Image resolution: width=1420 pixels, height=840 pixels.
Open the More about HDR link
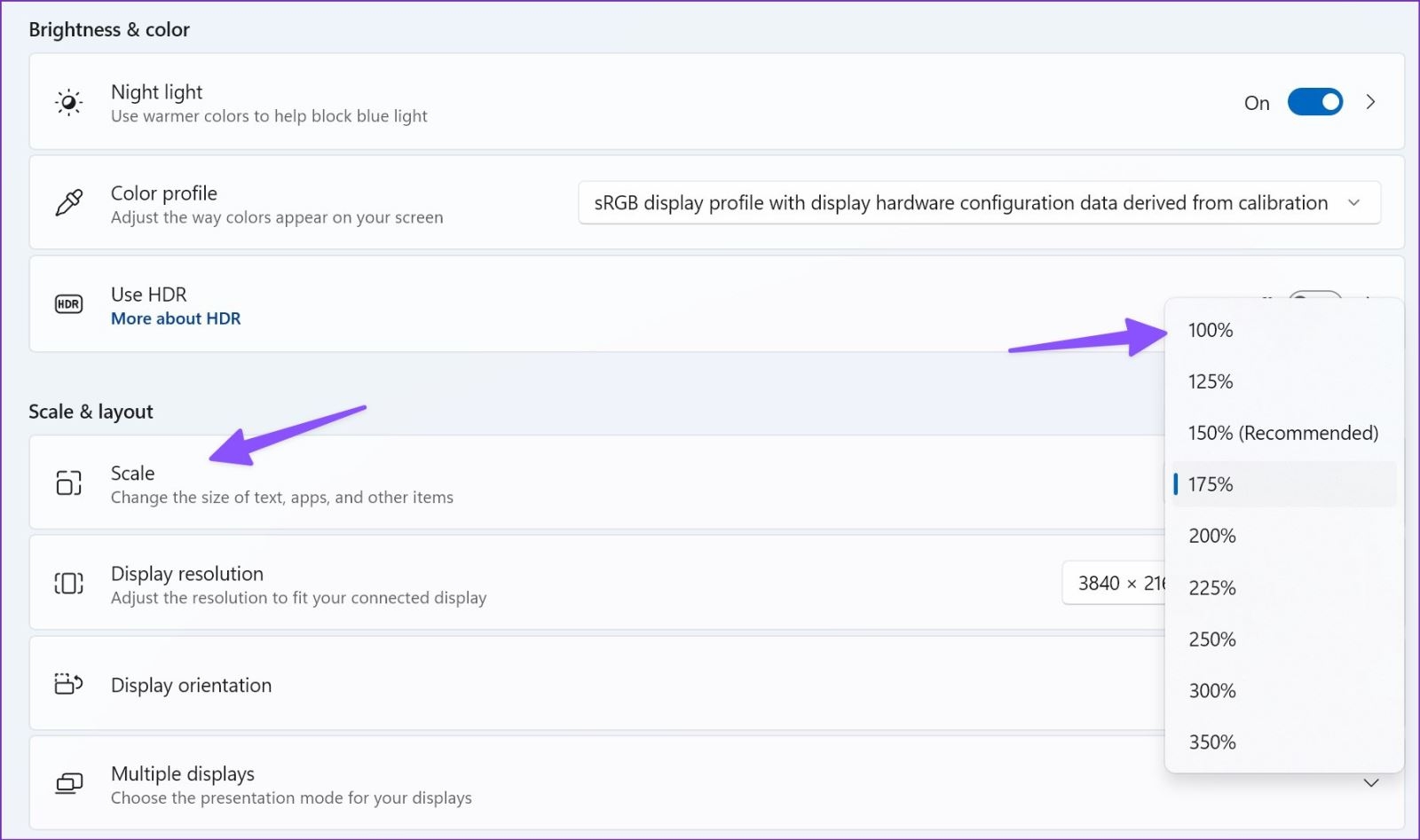click(x=176, y=318)
